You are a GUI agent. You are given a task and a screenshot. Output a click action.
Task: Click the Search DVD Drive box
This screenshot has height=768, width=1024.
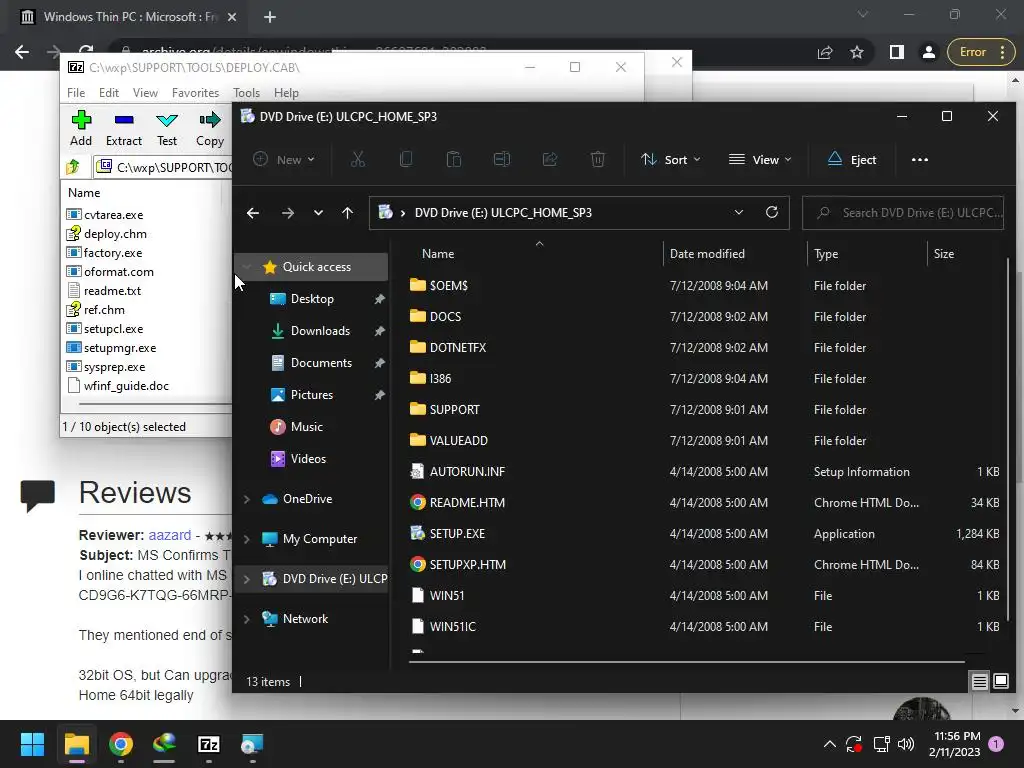(903, 213)
